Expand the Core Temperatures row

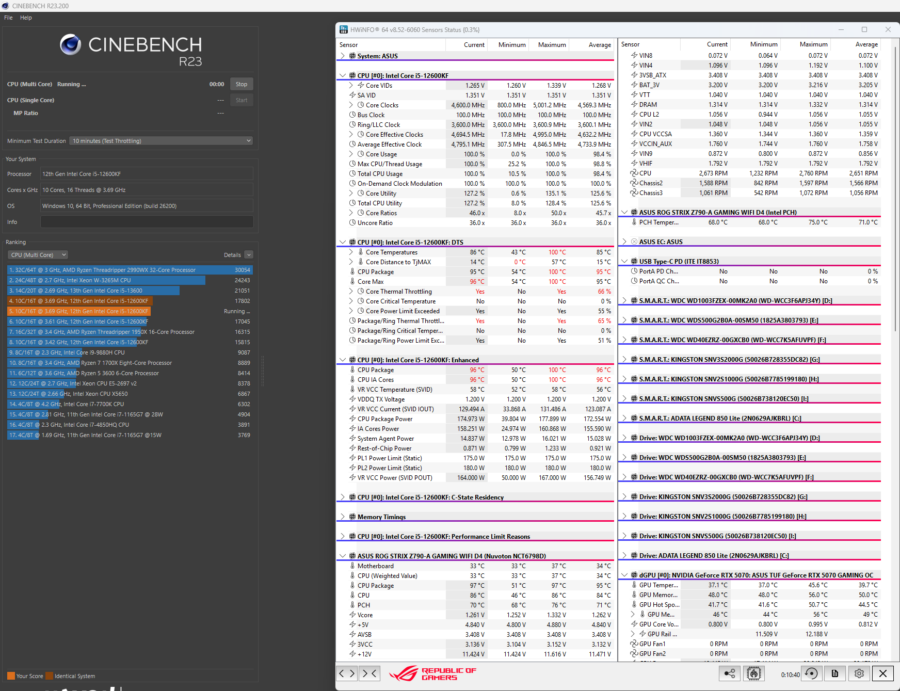[351, 252]
